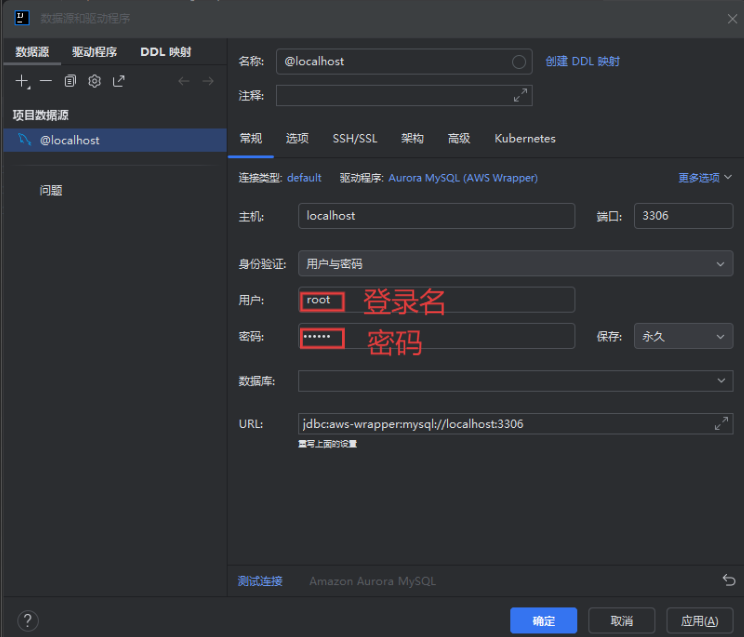Click 创建 DDL 映射 link

[582, 61]
